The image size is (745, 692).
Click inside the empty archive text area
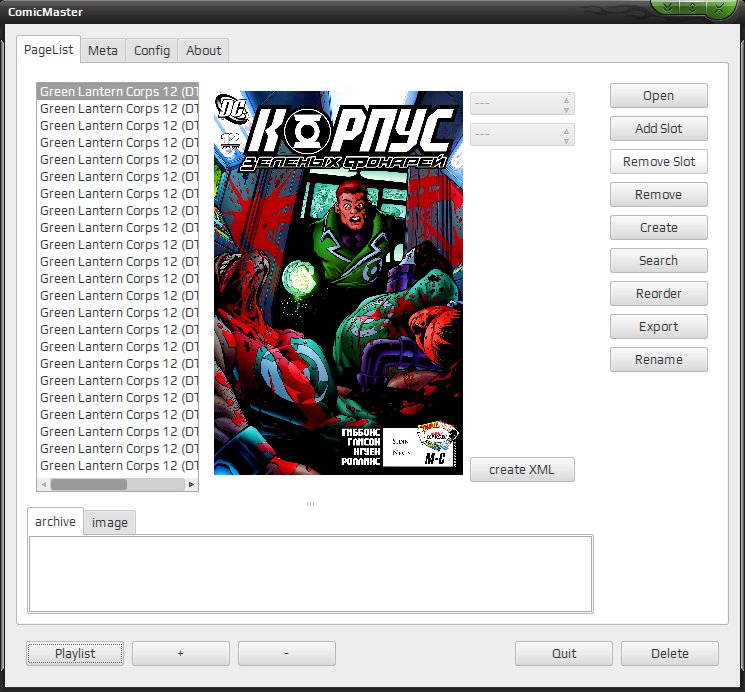(310, 574)
